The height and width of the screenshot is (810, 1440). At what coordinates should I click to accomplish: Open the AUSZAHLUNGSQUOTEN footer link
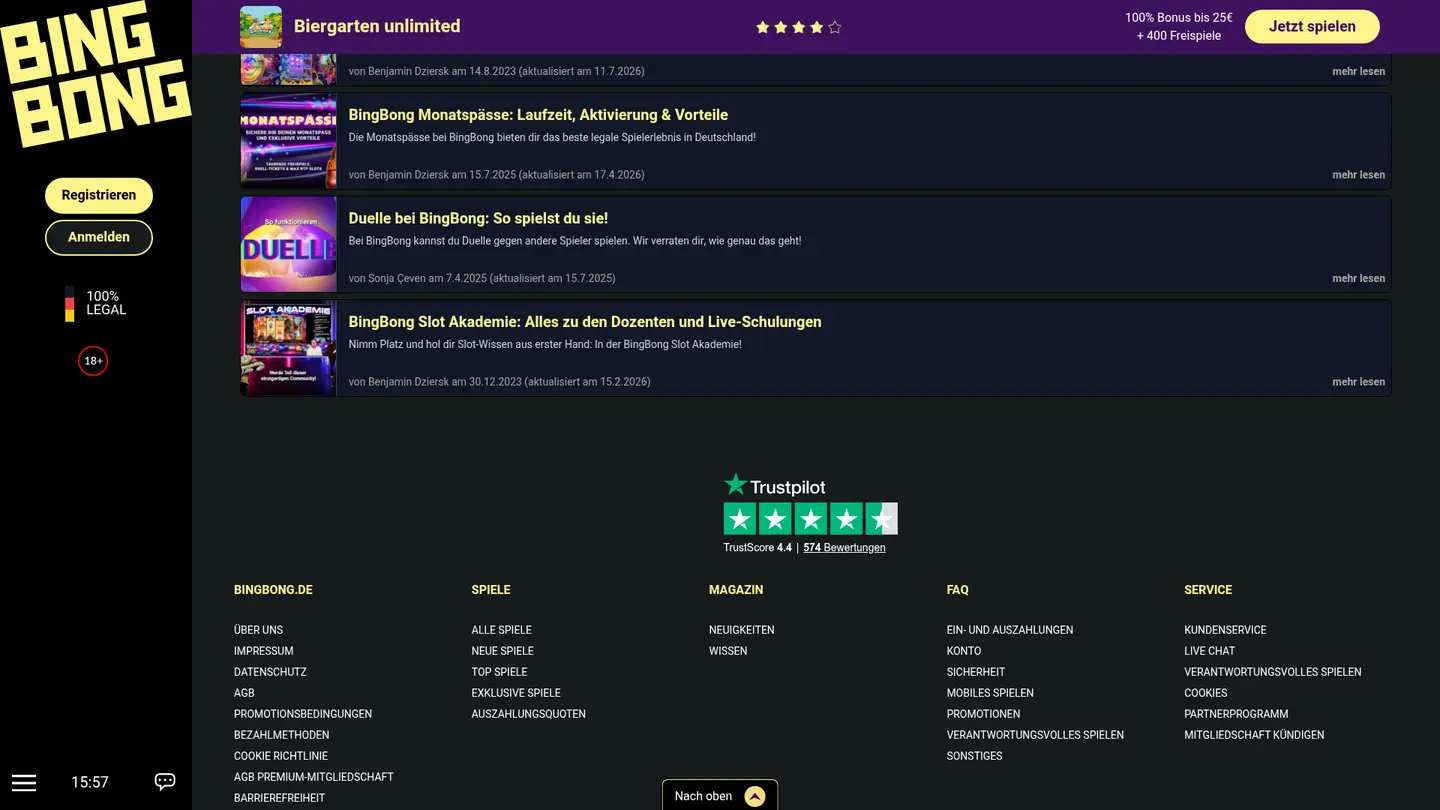(528, 714)
